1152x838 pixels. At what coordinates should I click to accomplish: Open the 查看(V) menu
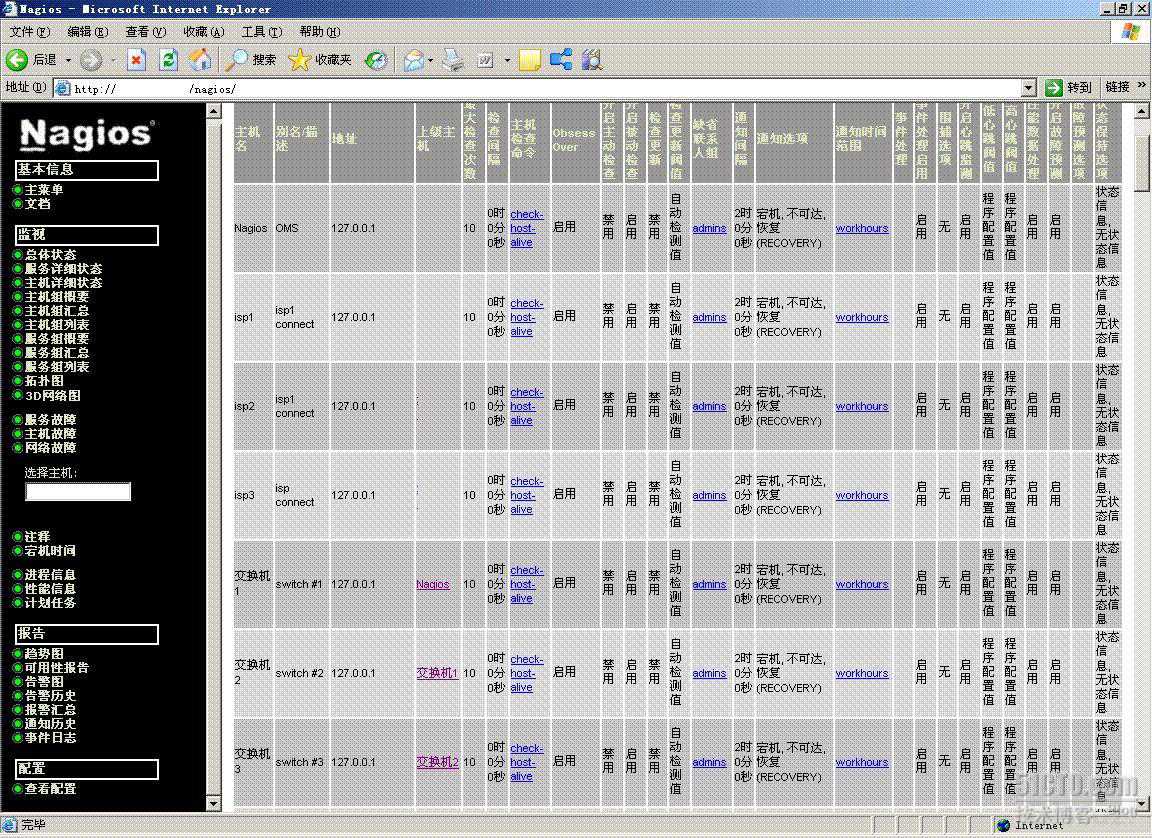(145, 32)
